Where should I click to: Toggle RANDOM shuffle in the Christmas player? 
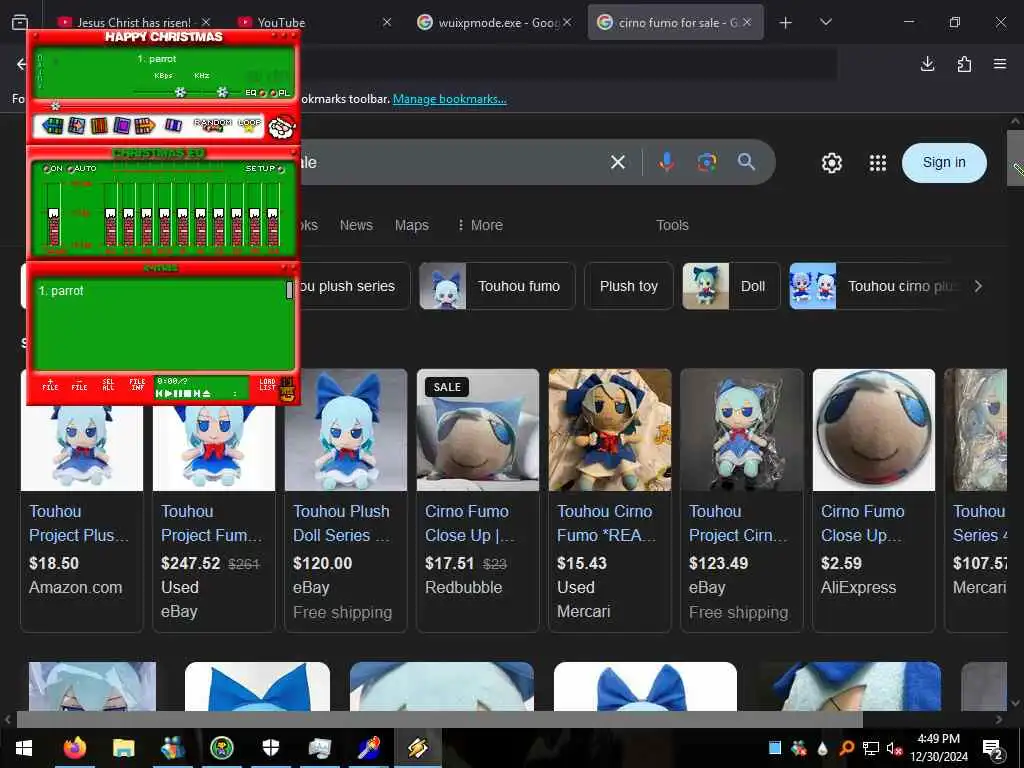213,124
